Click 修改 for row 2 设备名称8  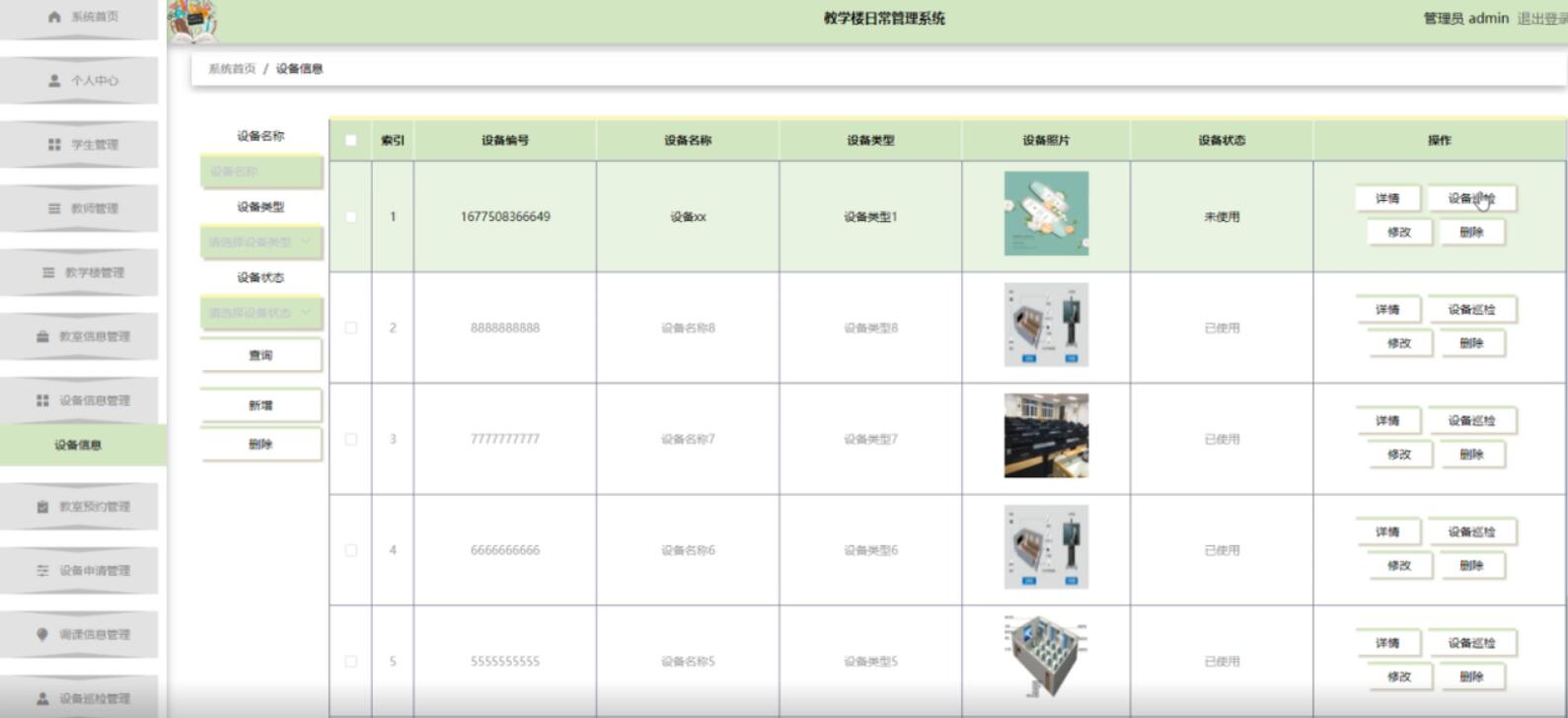point(1399,343)
